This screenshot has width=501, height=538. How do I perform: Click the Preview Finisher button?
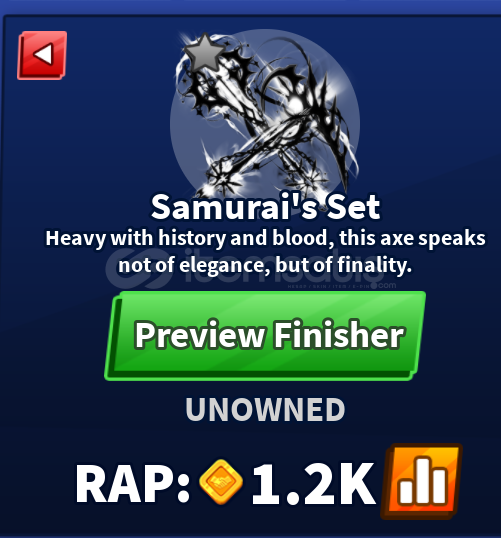pos(265,336)
